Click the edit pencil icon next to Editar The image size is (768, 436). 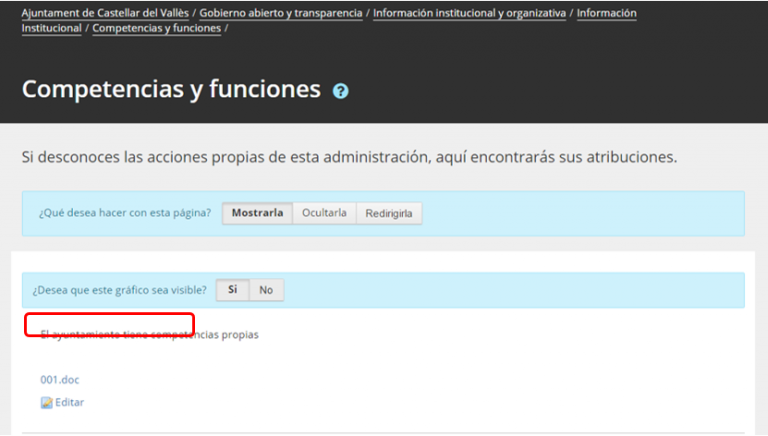point(46,403)
